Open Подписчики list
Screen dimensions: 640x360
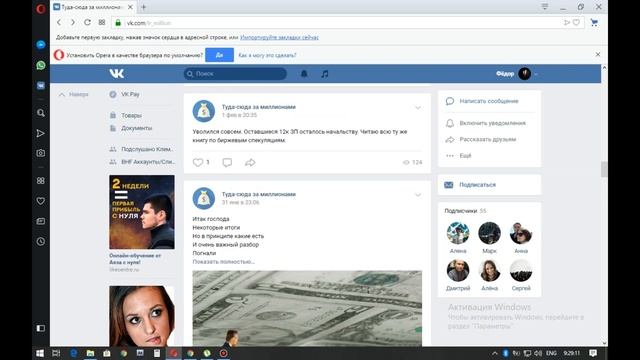click(x=465, y=211)
